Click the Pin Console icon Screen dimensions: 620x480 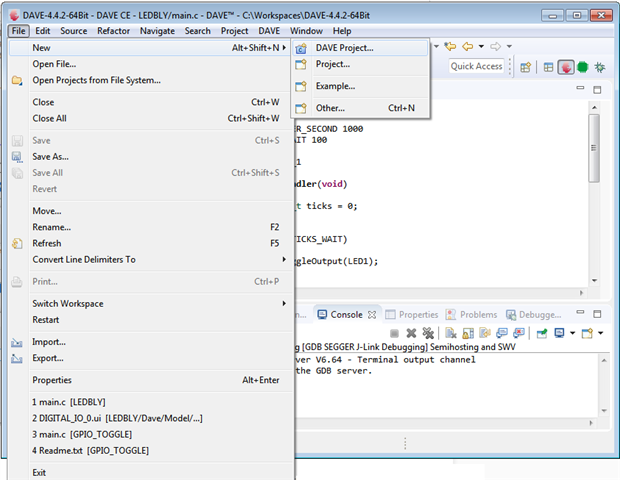pos(542,333)
